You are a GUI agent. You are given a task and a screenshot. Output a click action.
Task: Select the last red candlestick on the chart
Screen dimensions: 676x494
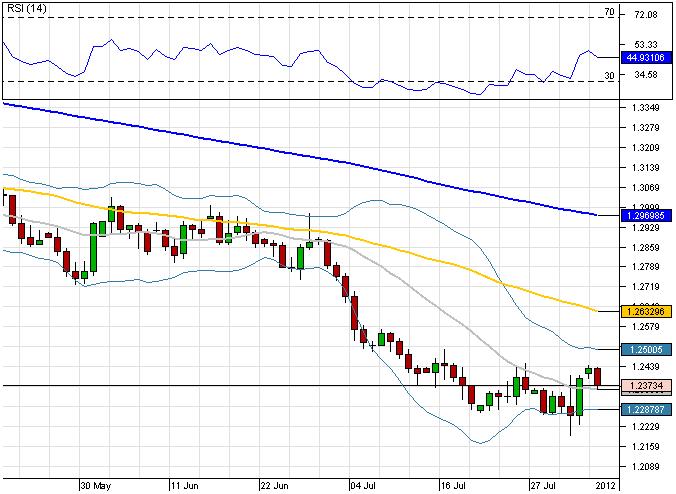(598, 378)
